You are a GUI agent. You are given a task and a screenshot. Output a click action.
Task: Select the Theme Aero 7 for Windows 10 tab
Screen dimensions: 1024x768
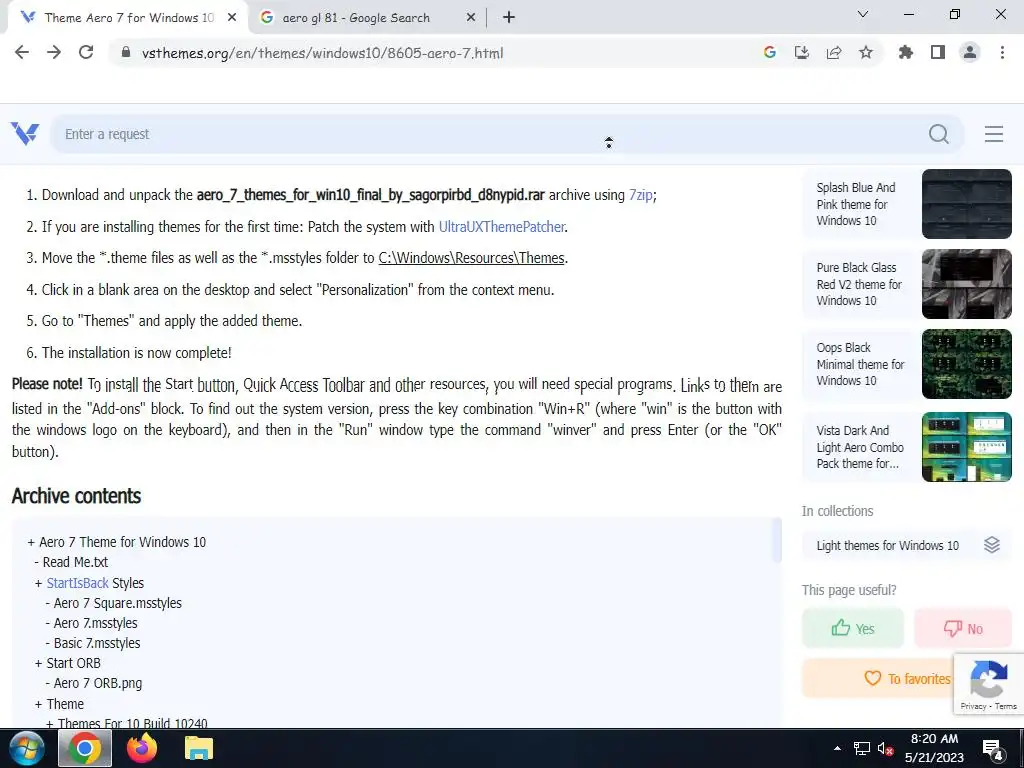128,18
